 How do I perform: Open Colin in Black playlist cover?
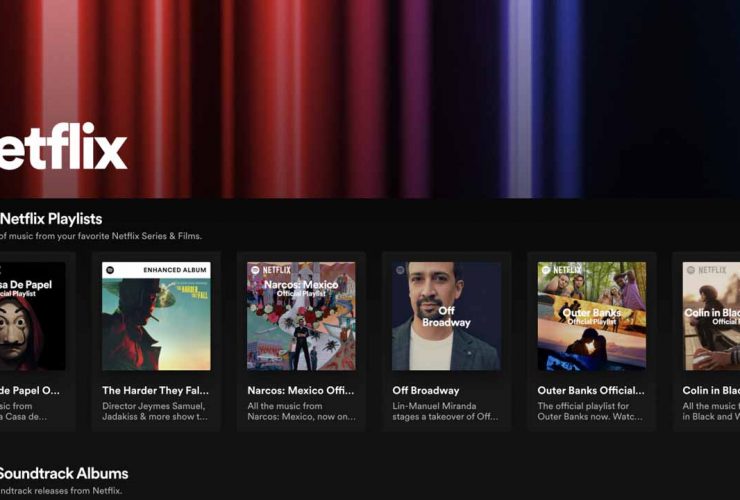[x=711, y=316]
